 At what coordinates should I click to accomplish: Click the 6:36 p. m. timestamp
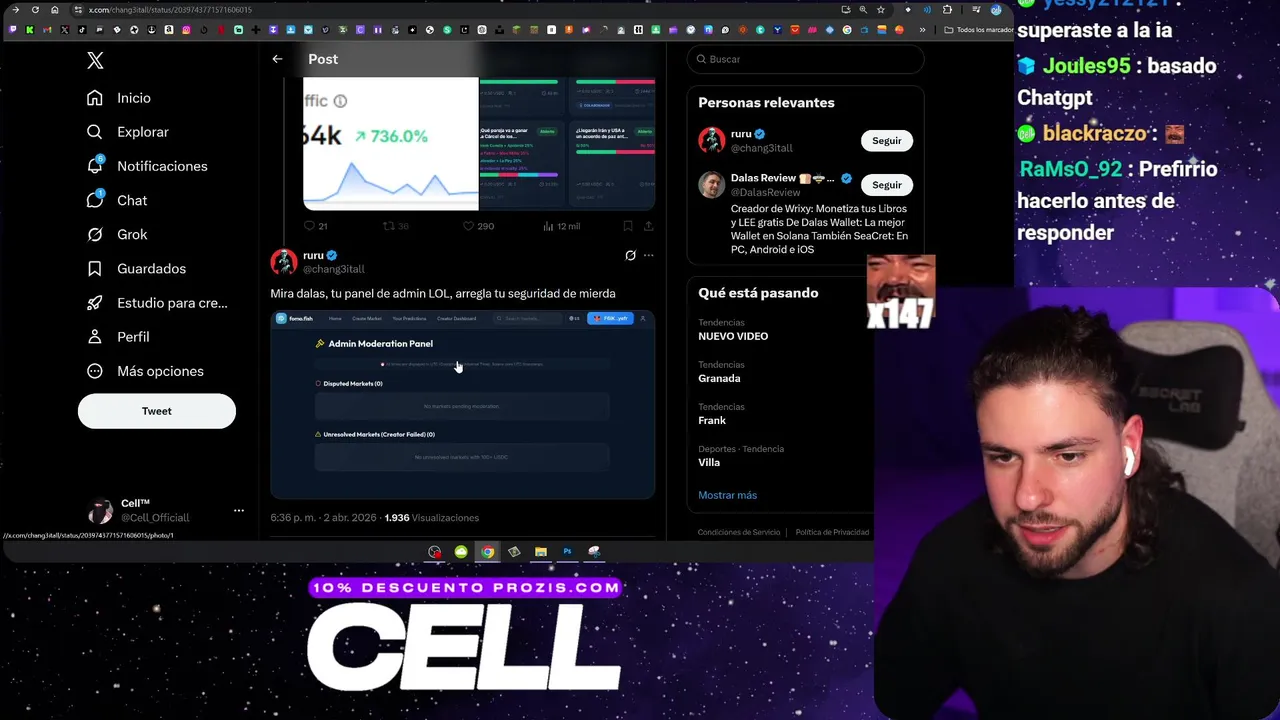pos(295,518)
